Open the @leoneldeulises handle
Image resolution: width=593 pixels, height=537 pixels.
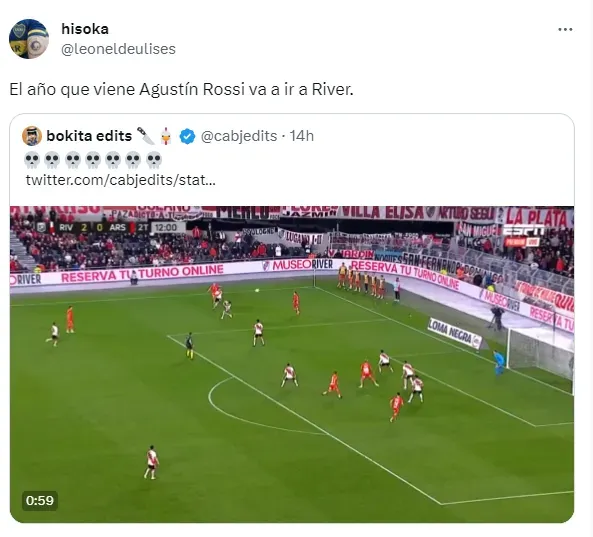(118, 49)
